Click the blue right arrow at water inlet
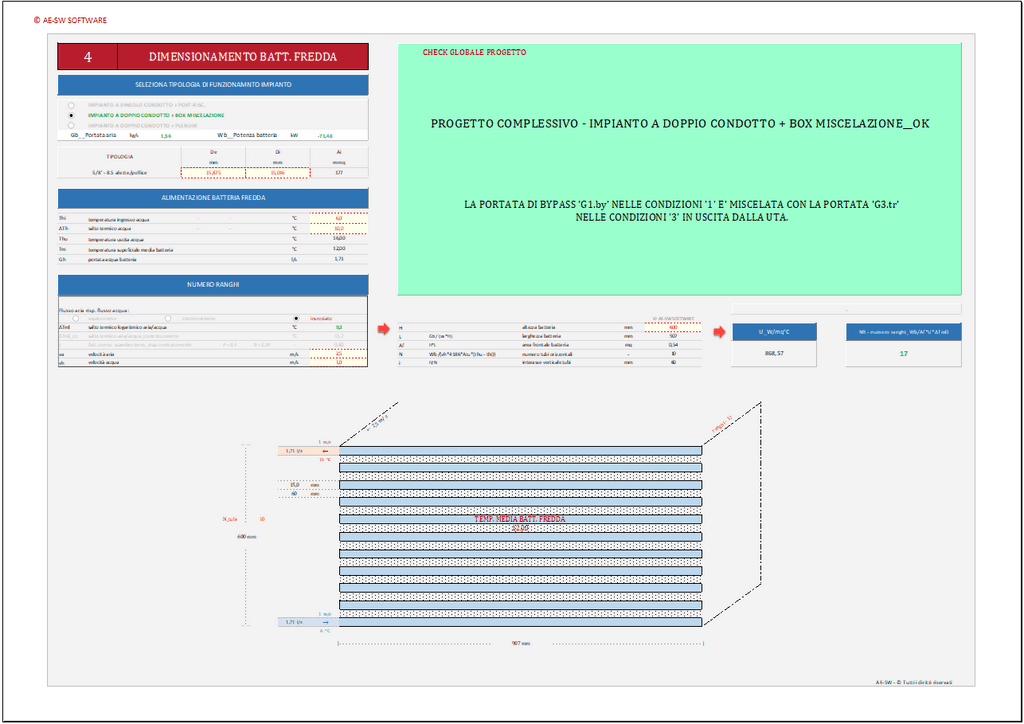The width and height of the screenshot is (1024, 724). 325,622
